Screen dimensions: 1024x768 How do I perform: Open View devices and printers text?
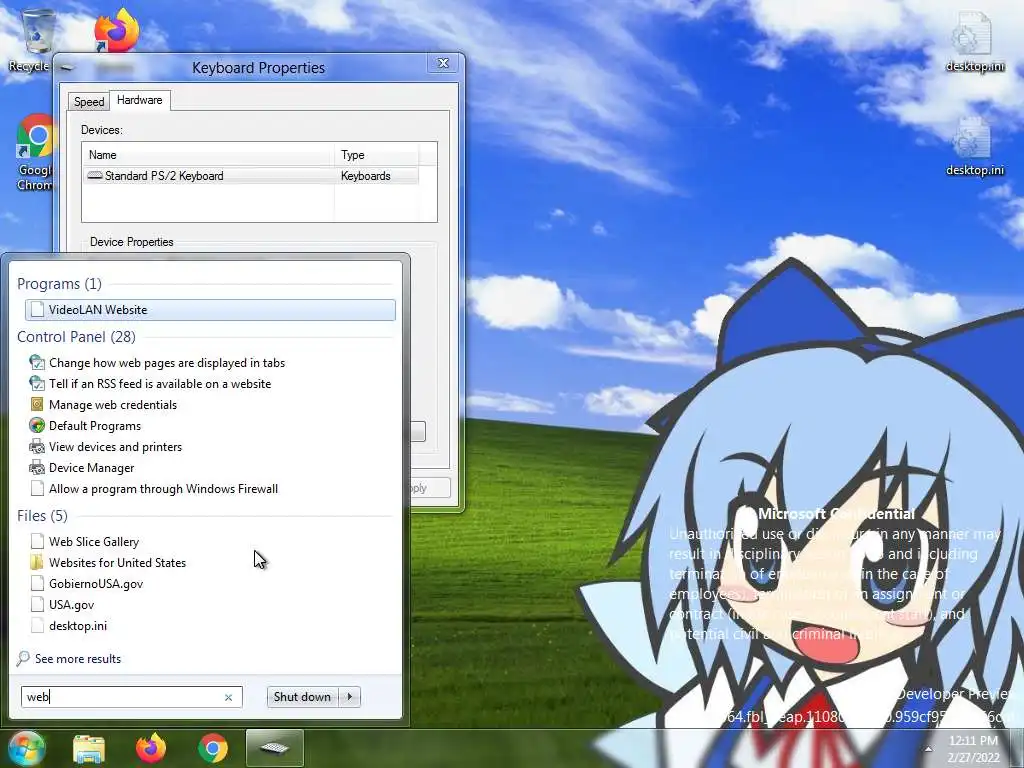coord(116,447)
